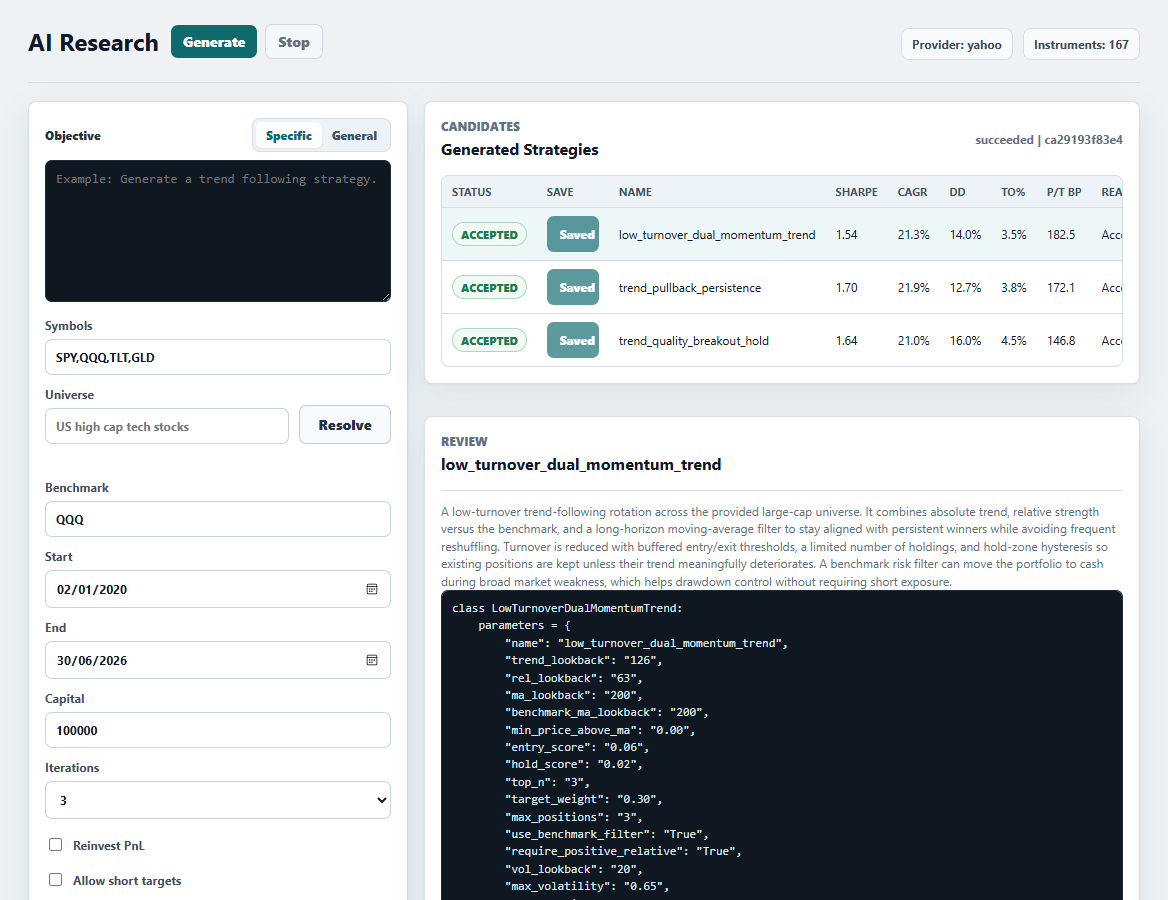The width and height of the screenshot is (1168, 900).
Task: Click the Capital input field
Action: (218, 730)
